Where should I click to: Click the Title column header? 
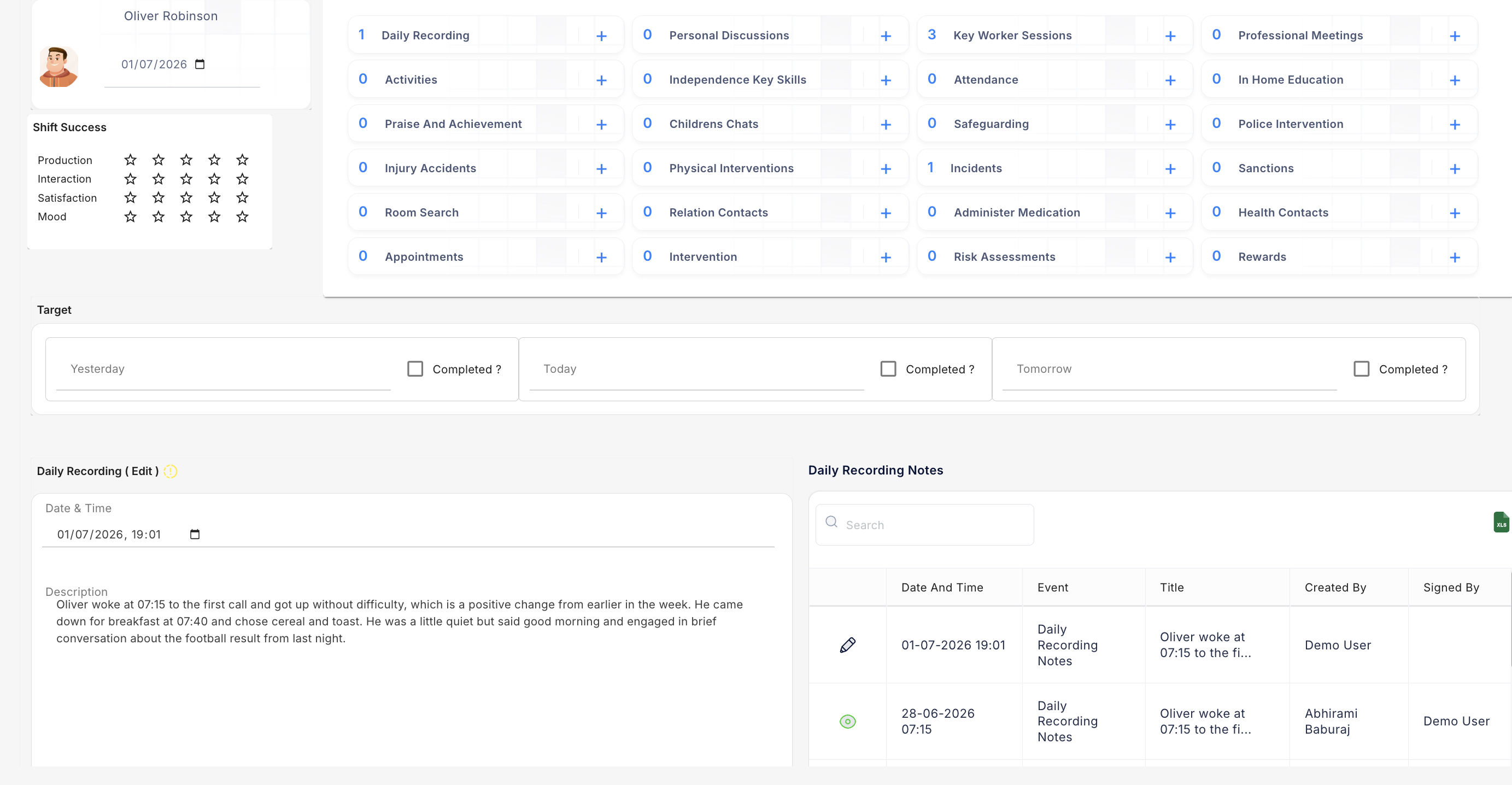(x=1171, y=587)
